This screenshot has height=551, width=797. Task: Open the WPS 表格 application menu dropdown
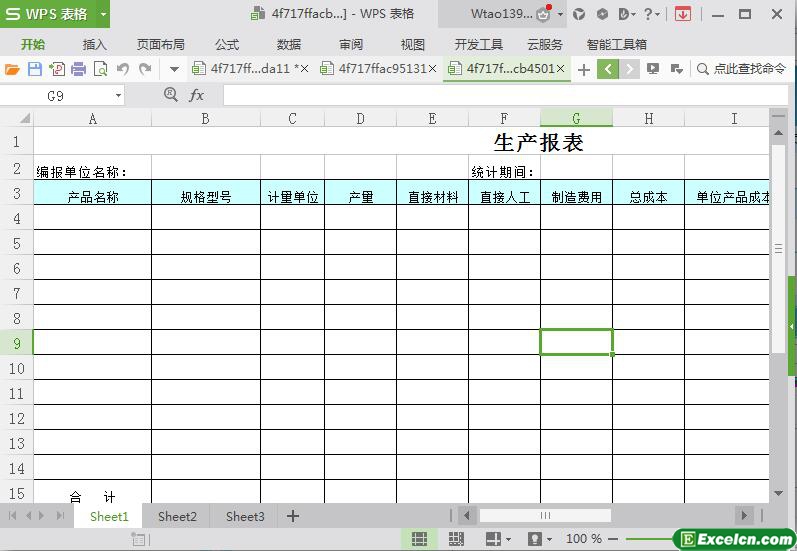coord(103,14)
